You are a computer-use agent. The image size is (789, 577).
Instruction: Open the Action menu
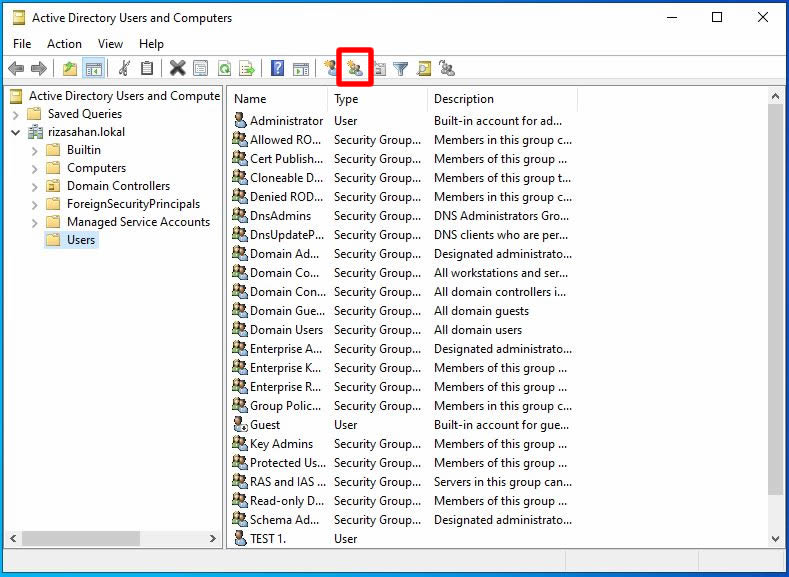pos(64,44)
